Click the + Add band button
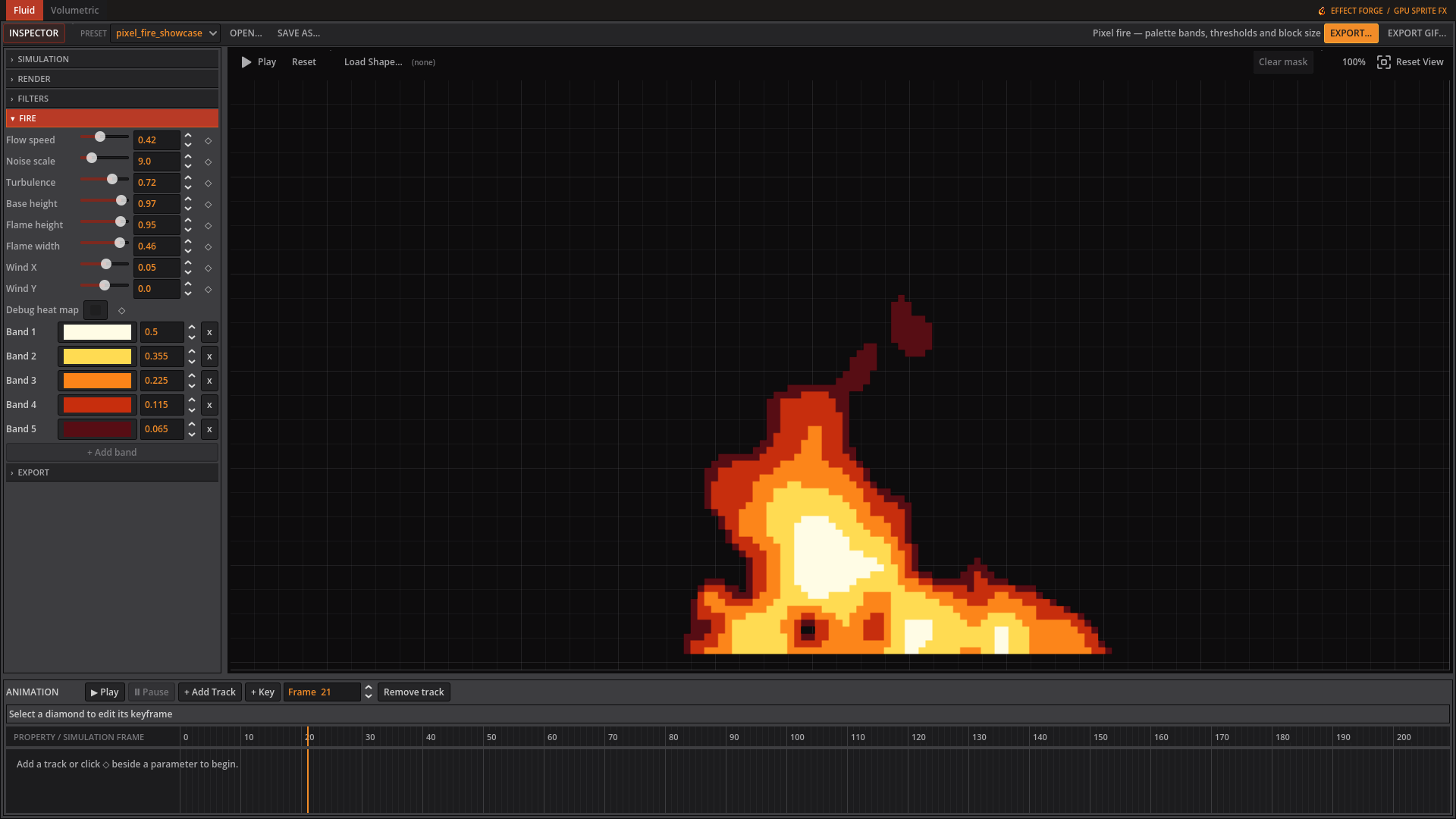1456x819 pixels. point(112,453)
